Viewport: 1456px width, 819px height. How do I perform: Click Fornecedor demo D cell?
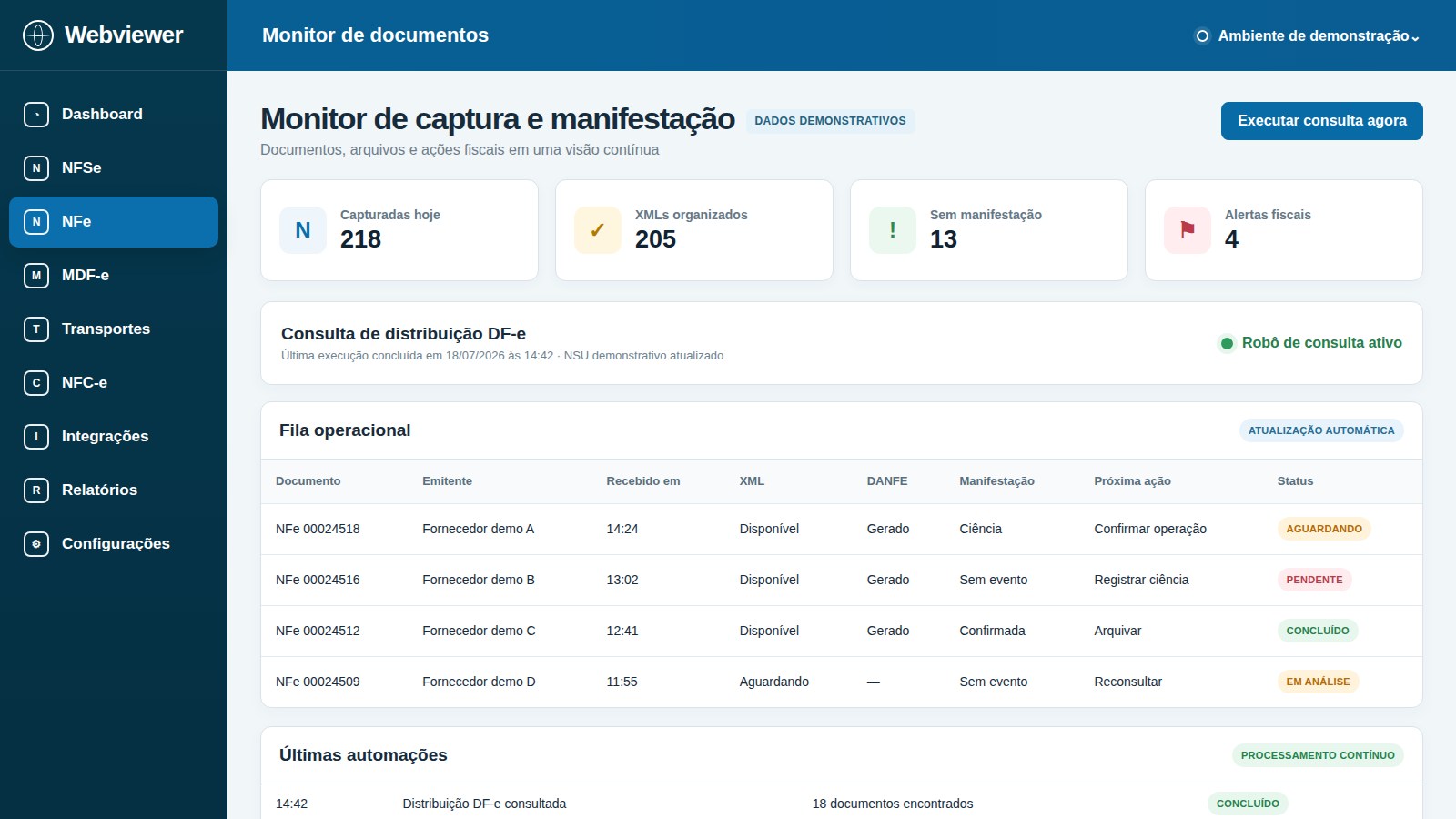coord(479,682)
